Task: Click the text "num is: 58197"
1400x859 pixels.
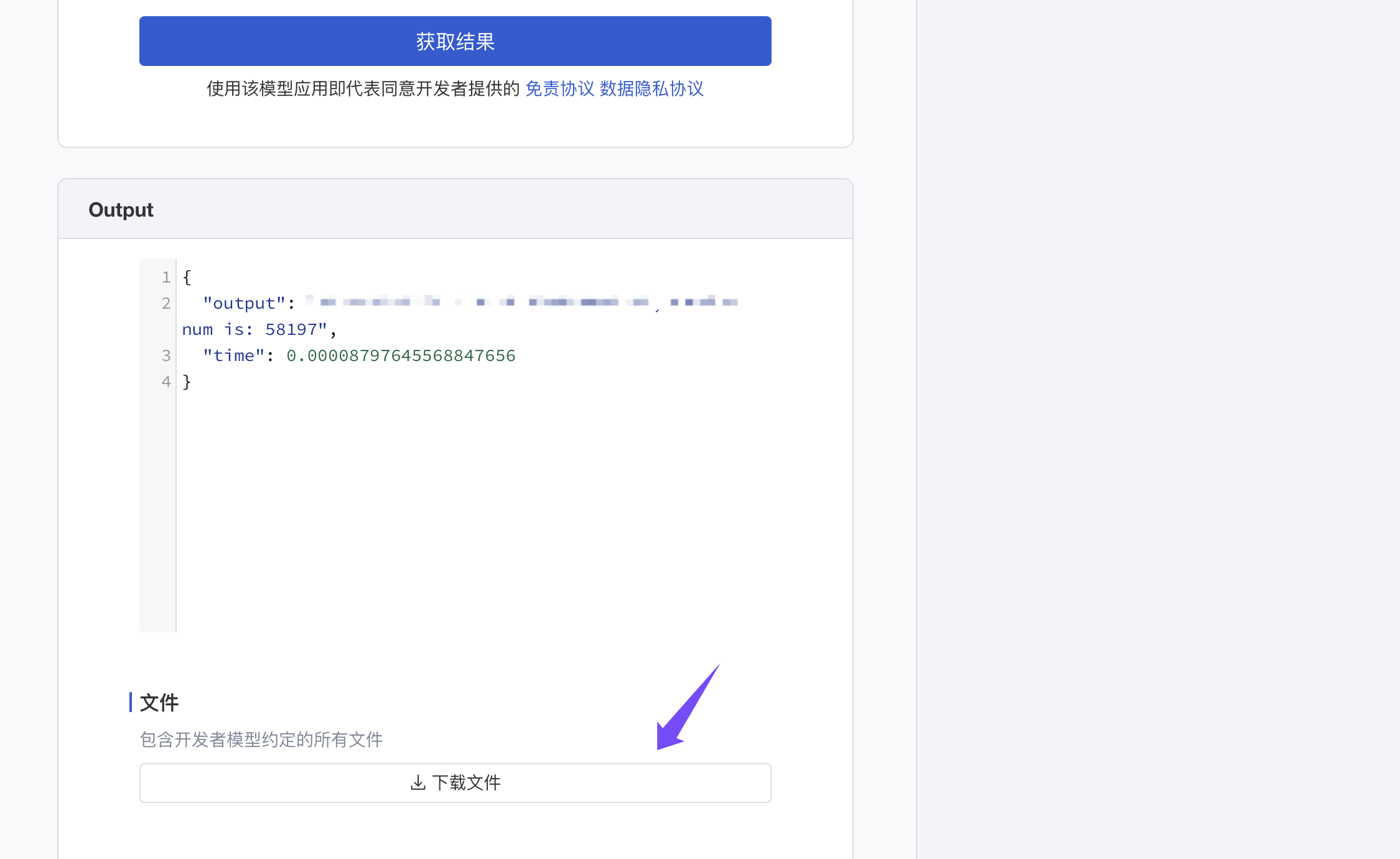Action: click(254, 329)
